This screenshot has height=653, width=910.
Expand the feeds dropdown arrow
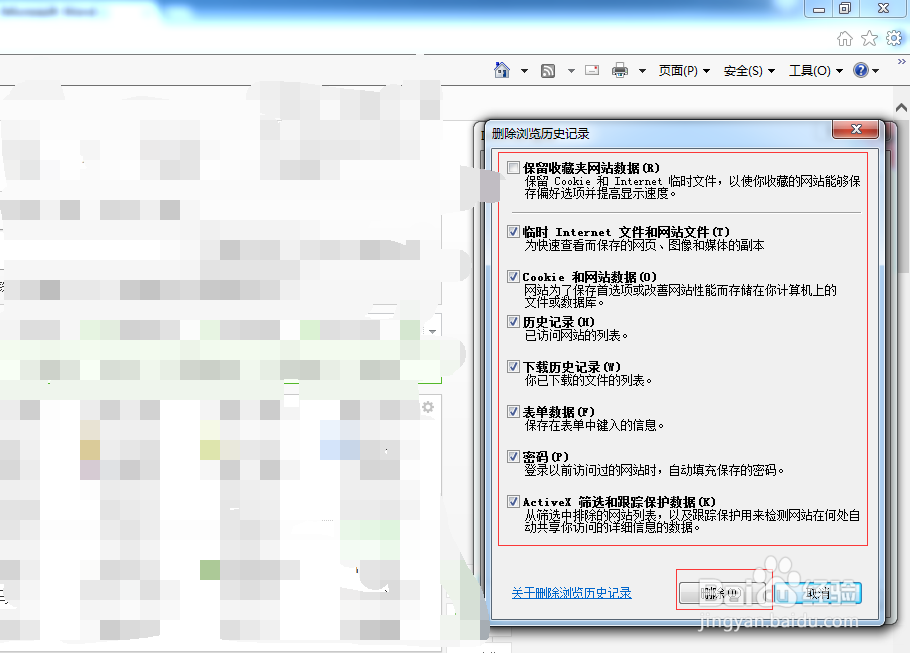(571, 71)
